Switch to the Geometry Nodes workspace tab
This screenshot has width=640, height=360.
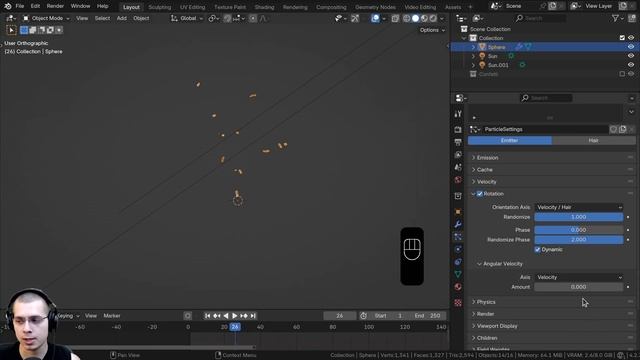(375, 7)
